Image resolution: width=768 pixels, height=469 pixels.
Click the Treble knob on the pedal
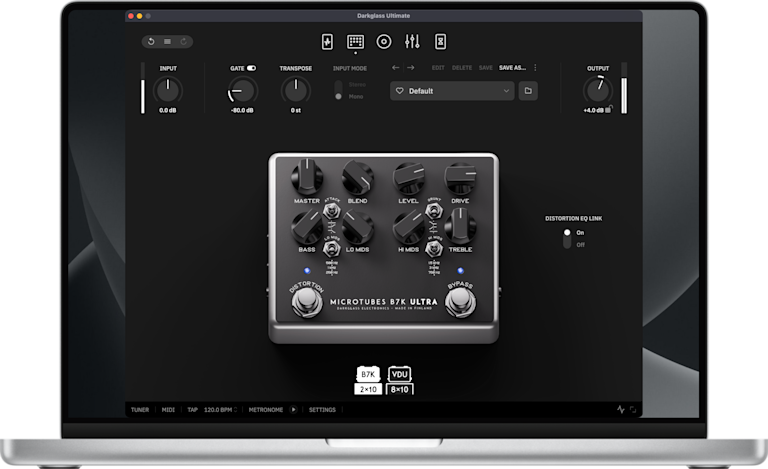click(x=460, y=225)
